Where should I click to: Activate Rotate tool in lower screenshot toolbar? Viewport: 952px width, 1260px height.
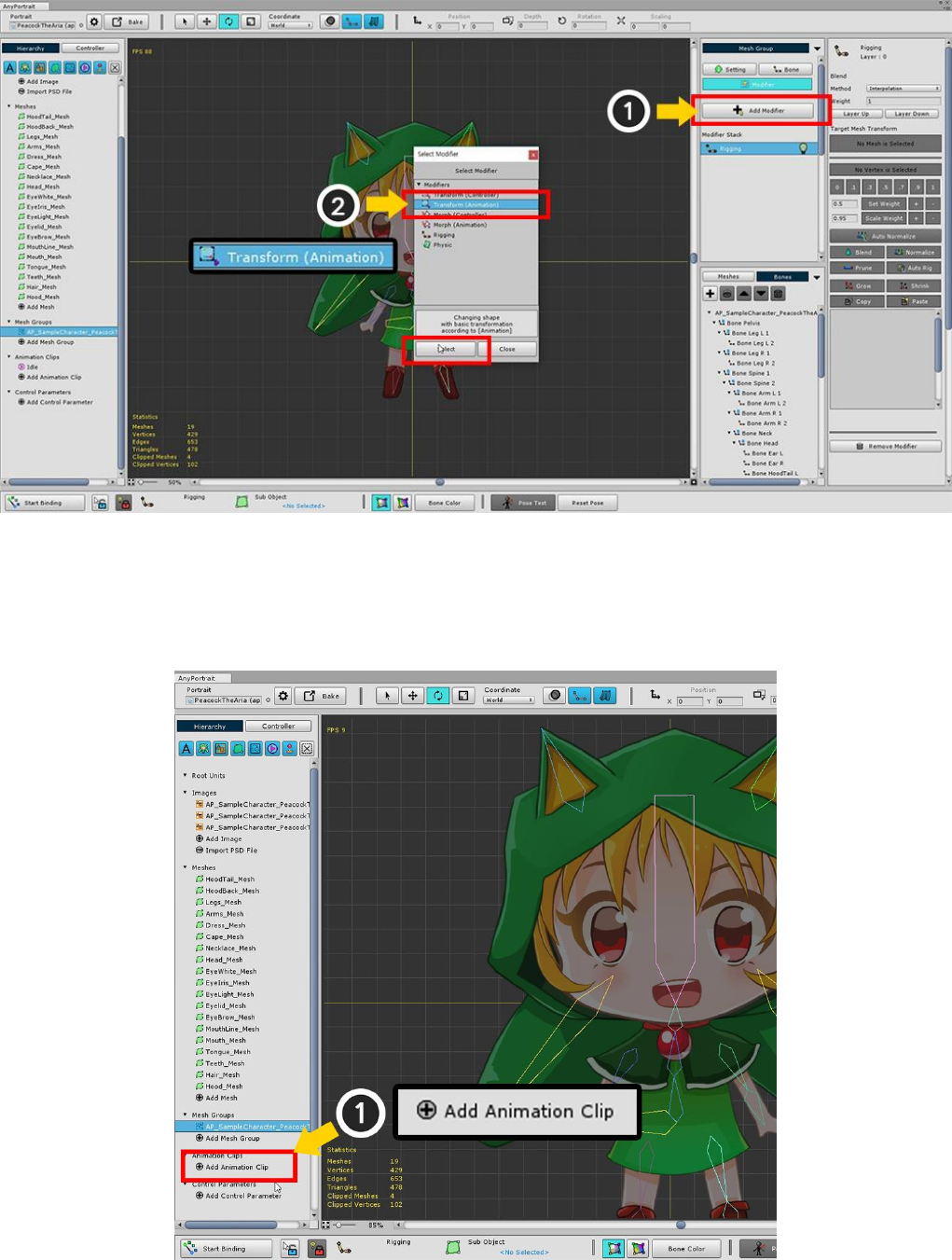tap(438, 696)
